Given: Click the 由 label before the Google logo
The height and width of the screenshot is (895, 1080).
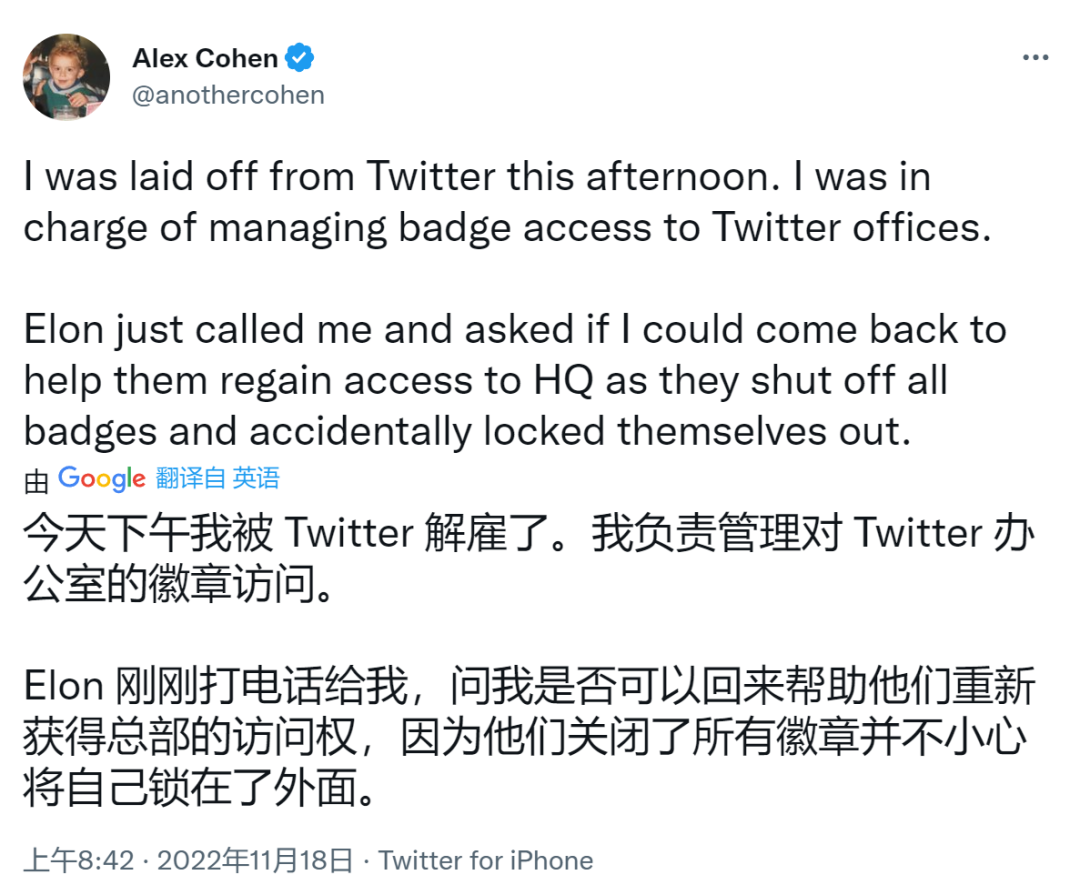Looking at the screenshot, I should (x=36, y=482).
